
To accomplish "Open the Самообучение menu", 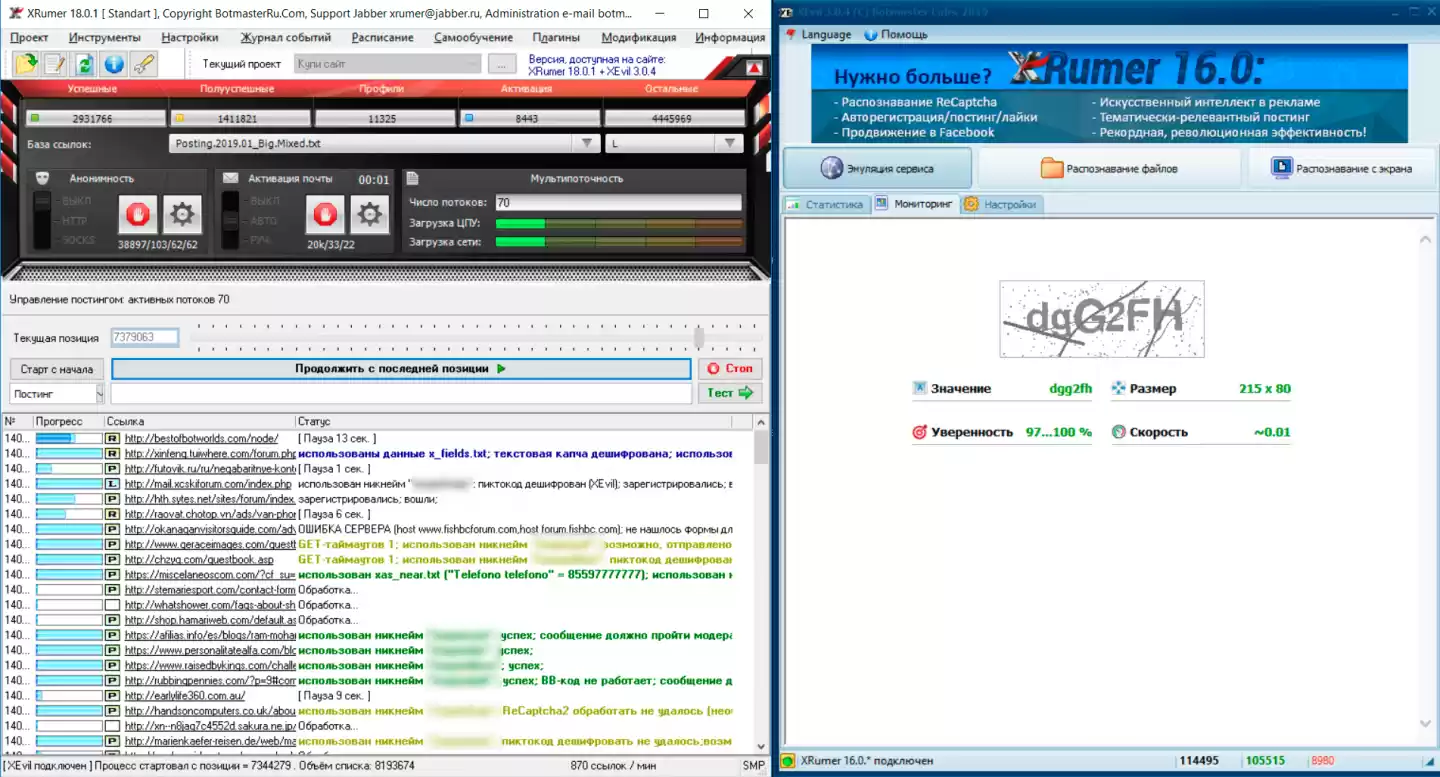I will click(474, 37).
